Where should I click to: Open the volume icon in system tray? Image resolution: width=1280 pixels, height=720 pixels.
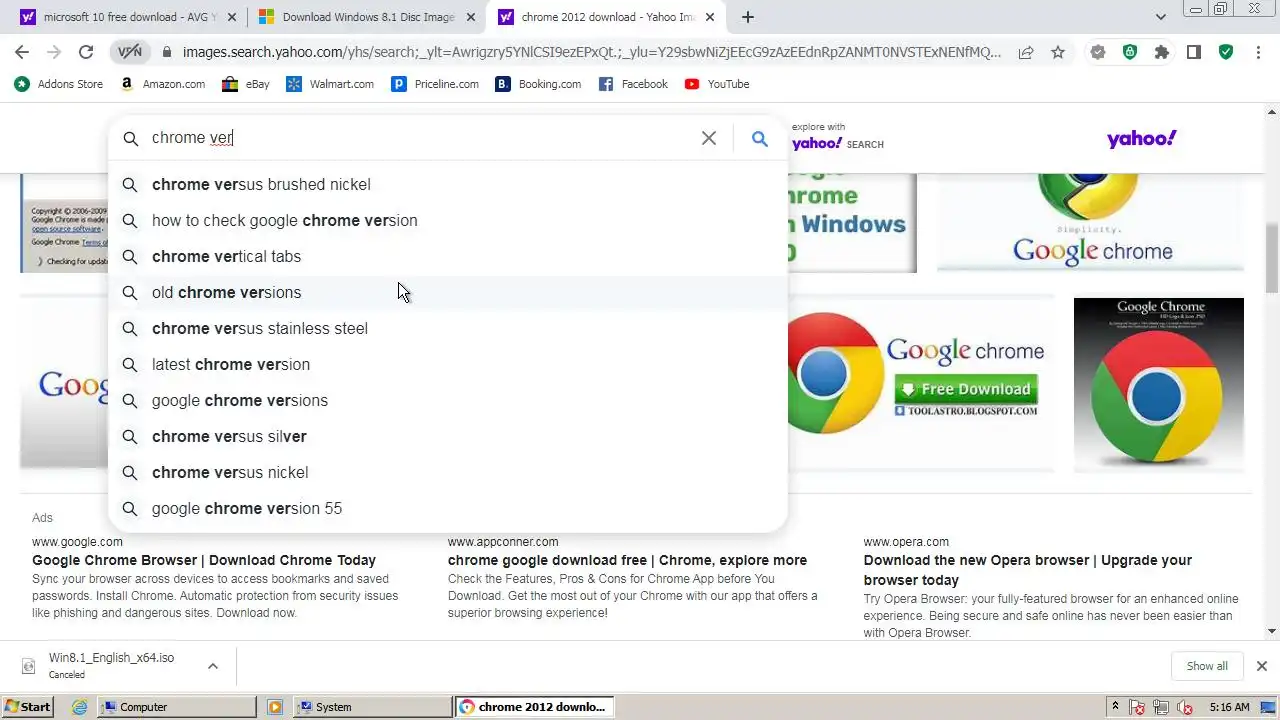pyautogui.click(x=1186, y=707)
